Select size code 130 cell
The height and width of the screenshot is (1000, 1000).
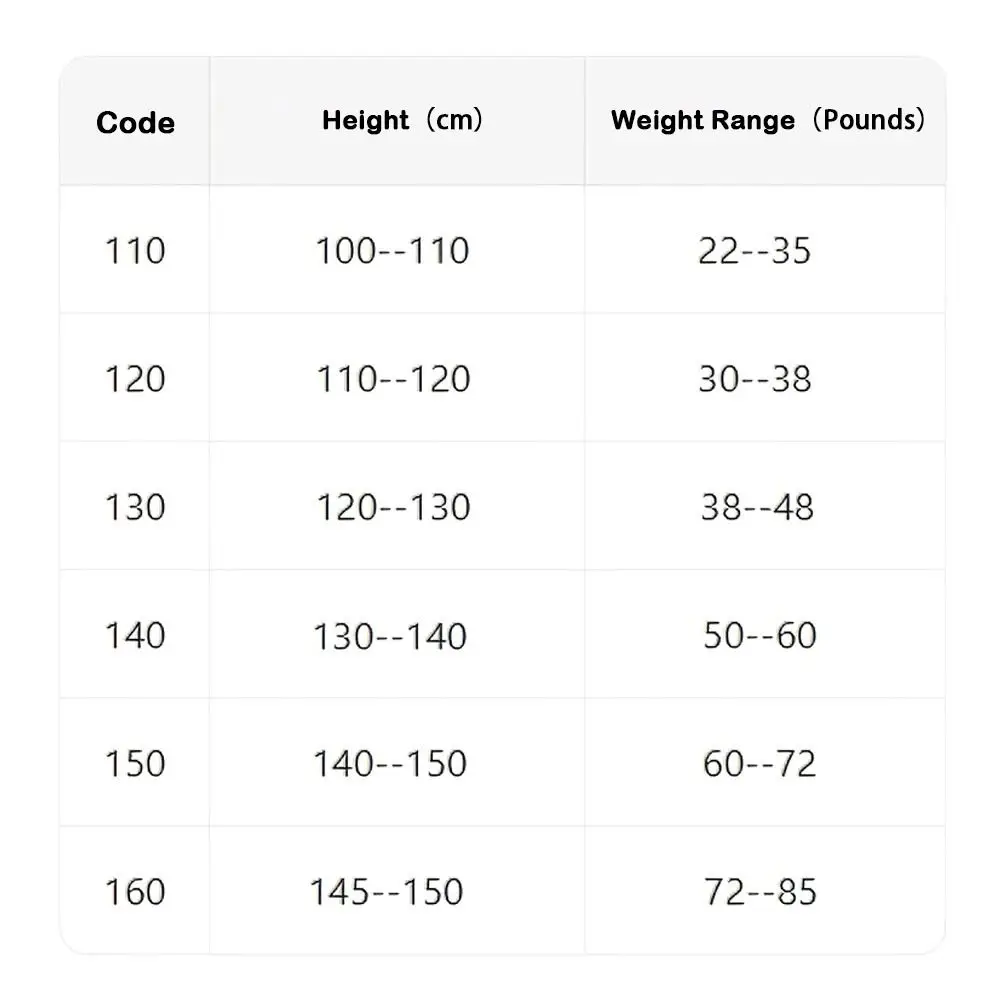click(135, 507)
